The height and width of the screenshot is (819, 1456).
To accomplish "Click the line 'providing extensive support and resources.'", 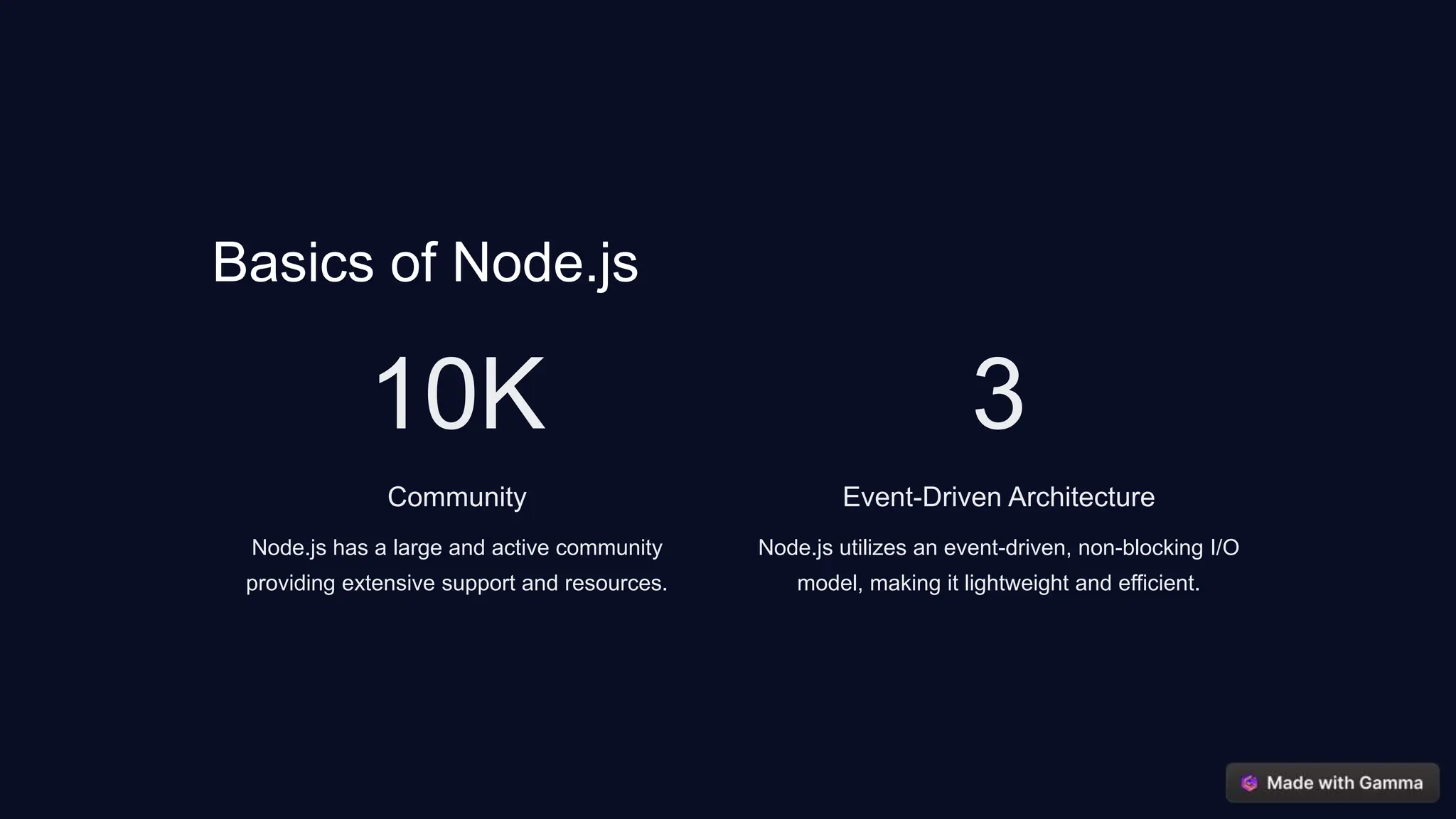I will [x=456, y=583].
